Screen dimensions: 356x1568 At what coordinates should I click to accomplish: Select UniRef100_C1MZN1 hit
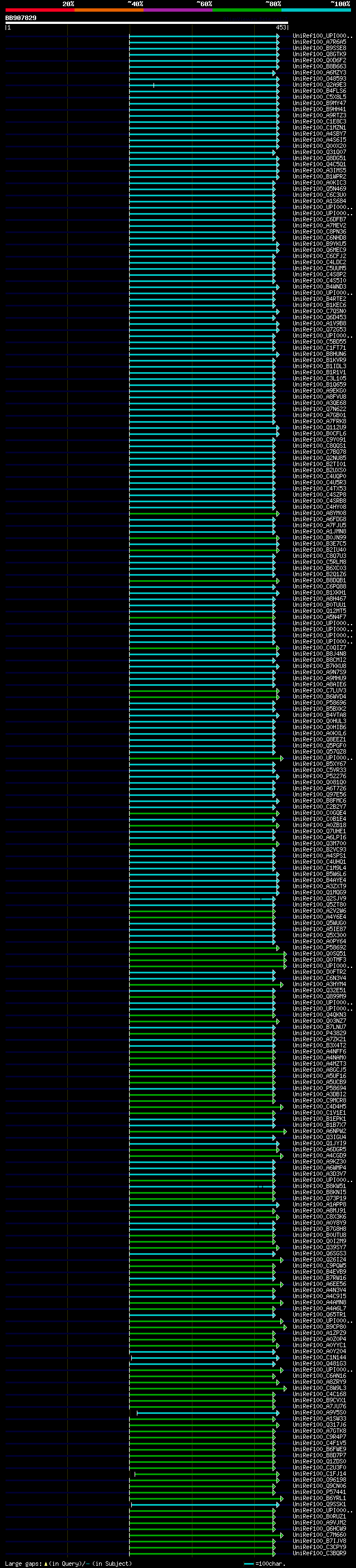click(x=319, y=128)
